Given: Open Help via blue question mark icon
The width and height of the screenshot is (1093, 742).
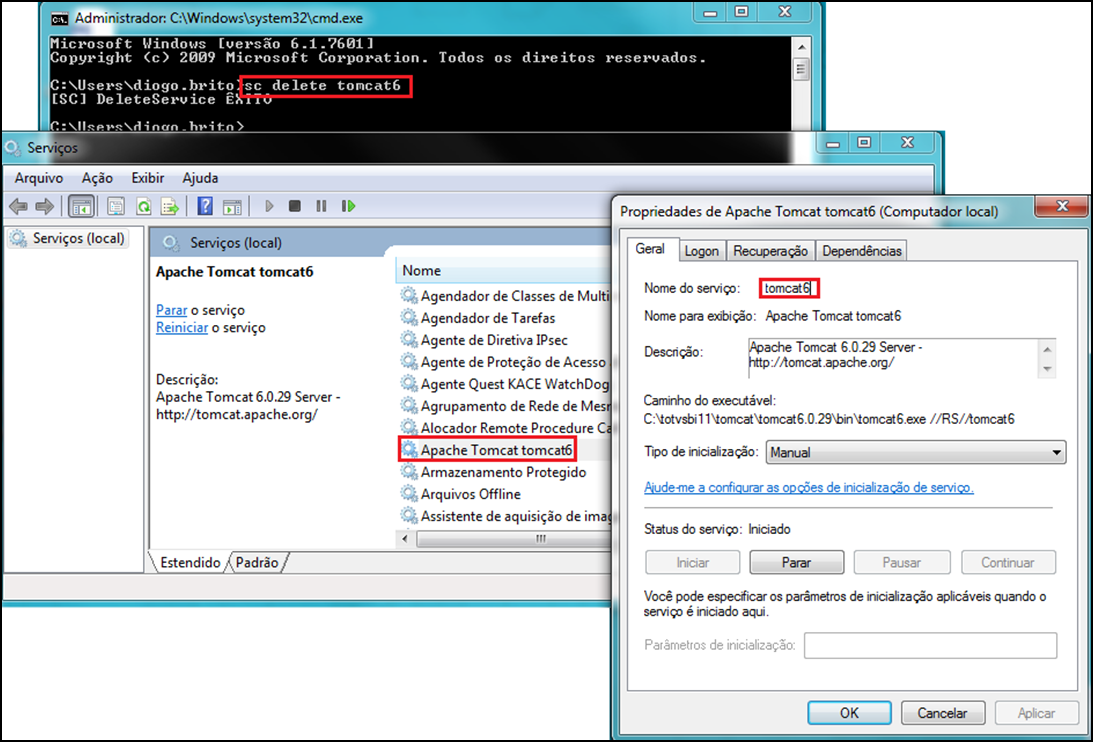Looking at the screenshot, I should [x=205, y=206].
